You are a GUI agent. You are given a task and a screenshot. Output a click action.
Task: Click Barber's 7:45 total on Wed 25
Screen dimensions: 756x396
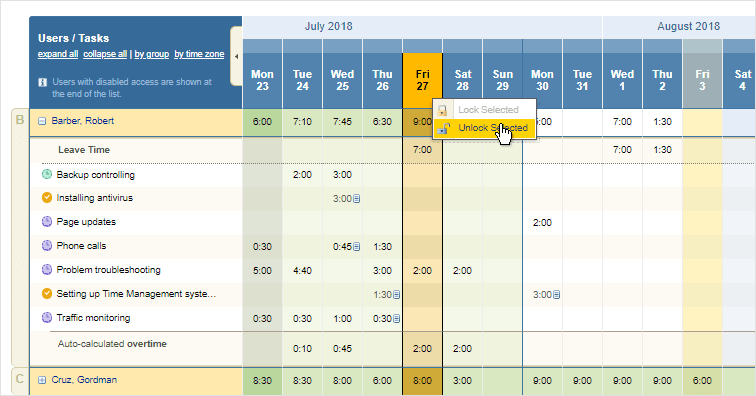coord(342,122)
